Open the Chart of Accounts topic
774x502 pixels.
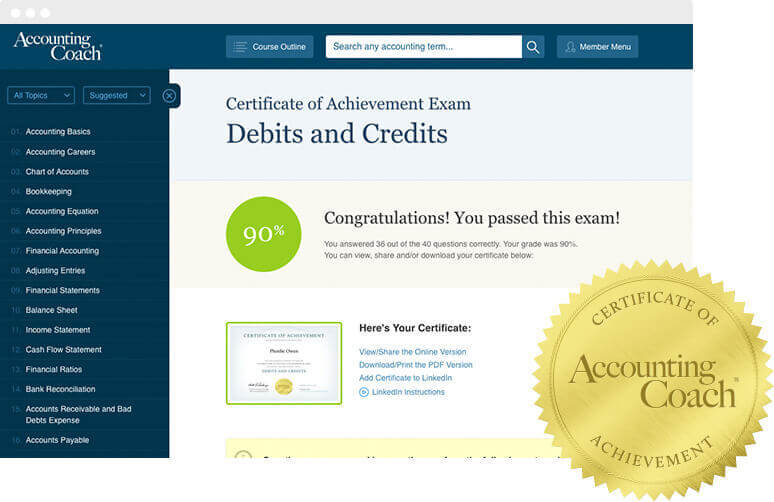point(57,172)
